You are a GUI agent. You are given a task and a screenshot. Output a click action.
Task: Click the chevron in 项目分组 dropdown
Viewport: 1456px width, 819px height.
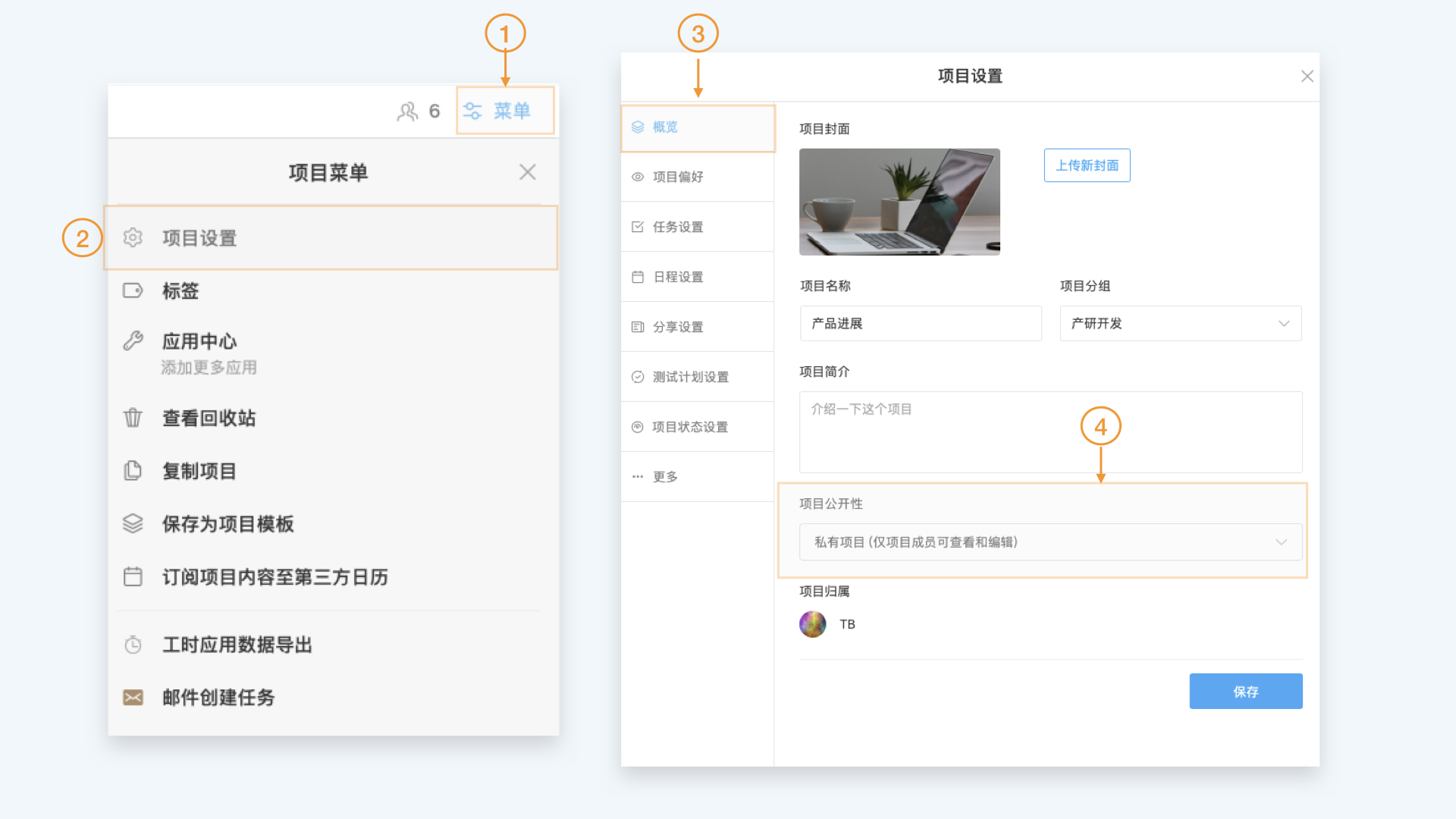tap(1284, 324)
